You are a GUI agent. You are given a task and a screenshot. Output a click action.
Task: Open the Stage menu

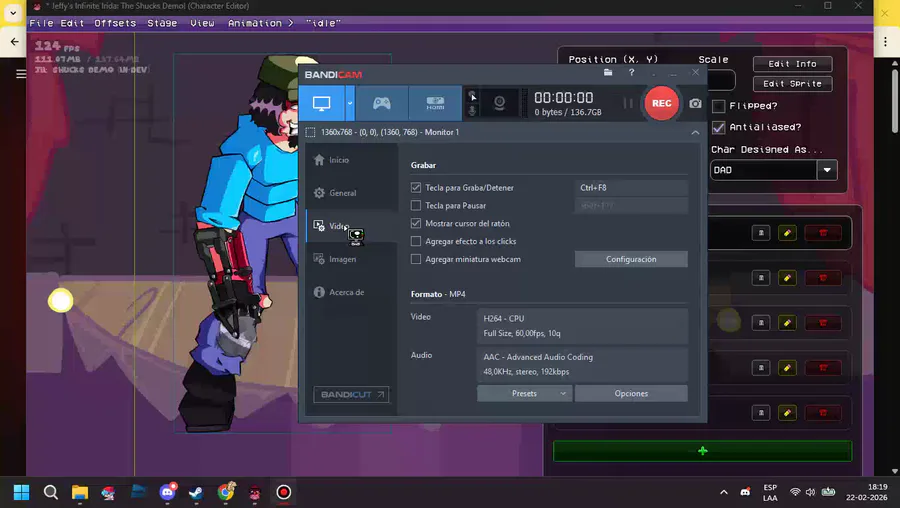coord(162,24)
